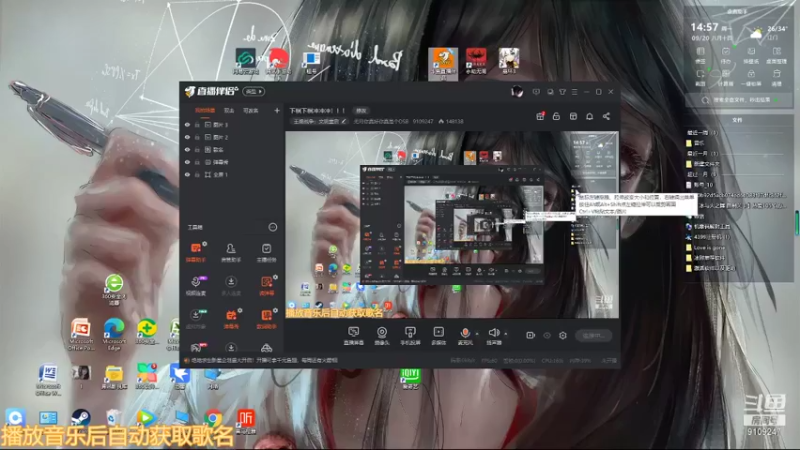Click the widget file search field
Viewport: 800px width, 450px height.
coord(737,100)
